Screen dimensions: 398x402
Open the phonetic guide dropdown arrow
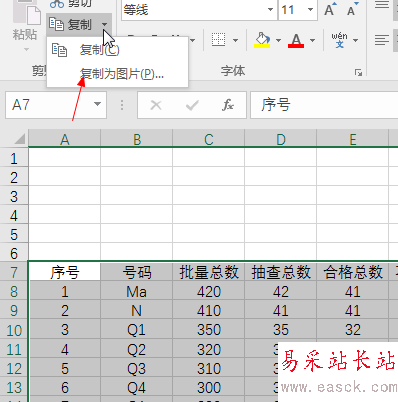[x=355, y=40]
